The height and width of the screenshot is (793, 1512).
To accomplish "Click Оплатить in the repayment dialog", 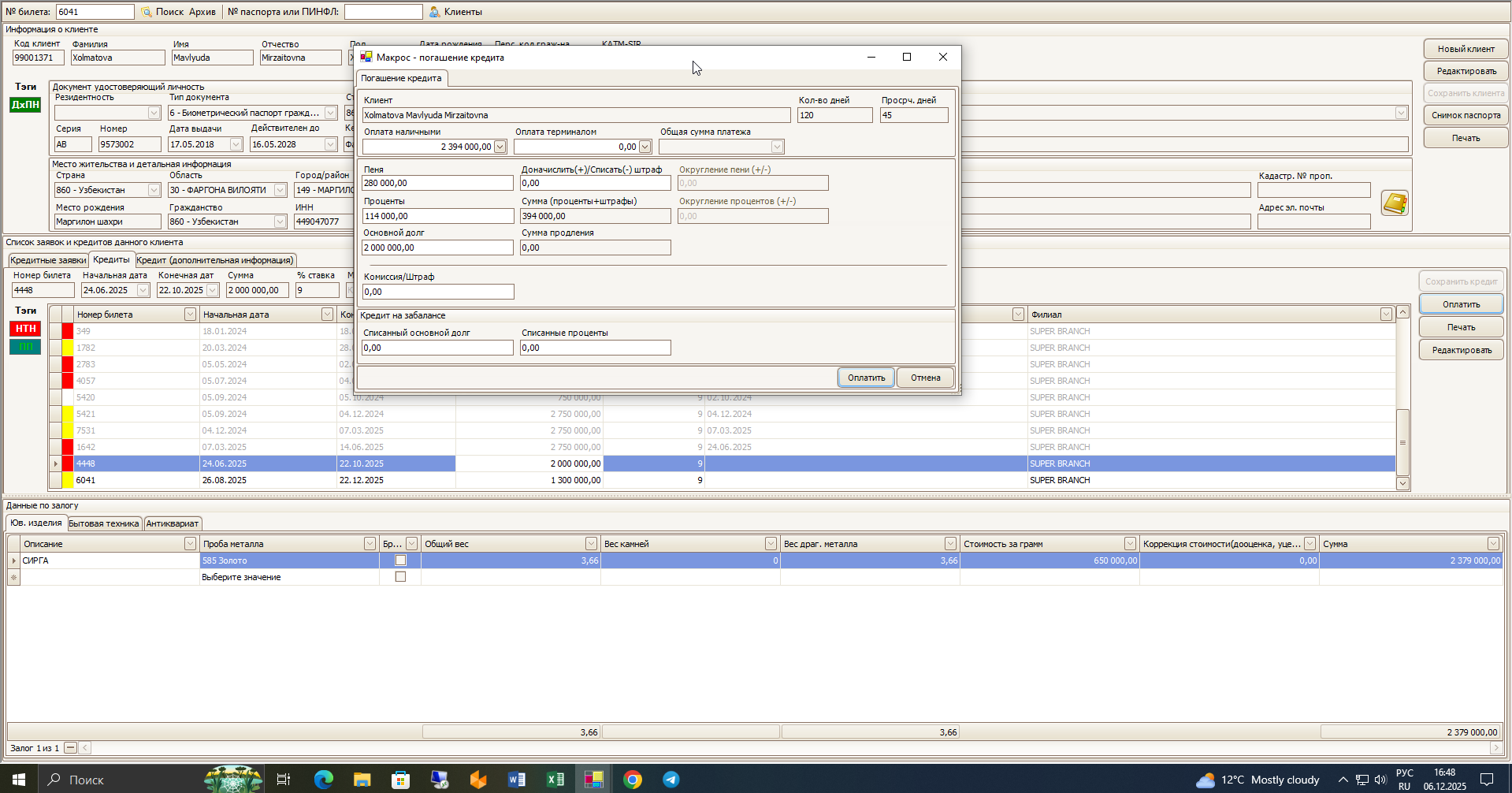I will tap(866, 378).
